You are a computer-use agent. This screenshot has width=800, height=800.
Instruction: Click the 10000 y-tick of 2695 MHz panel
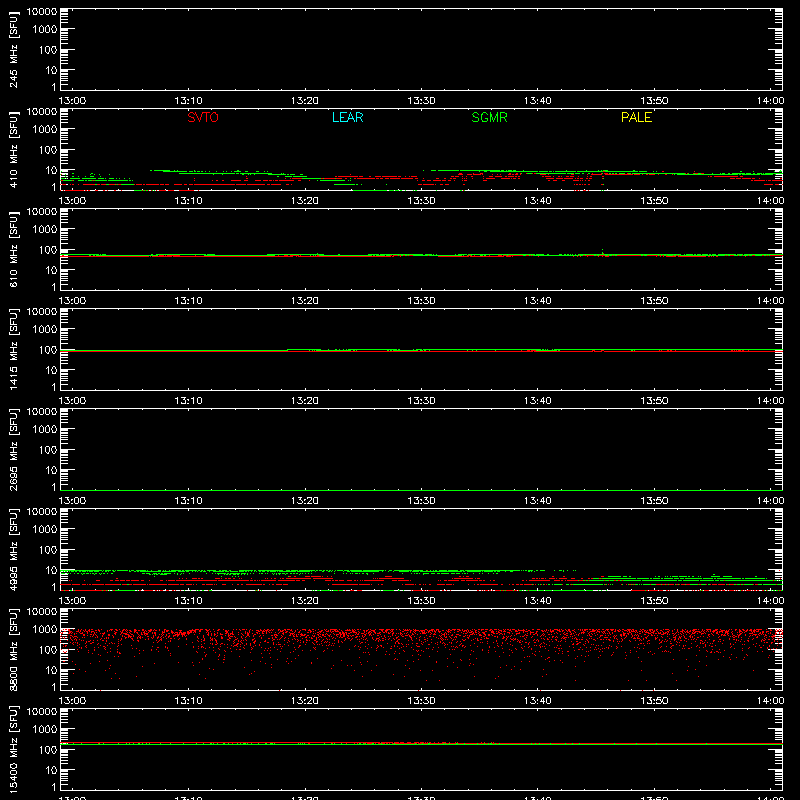(41, 412)
